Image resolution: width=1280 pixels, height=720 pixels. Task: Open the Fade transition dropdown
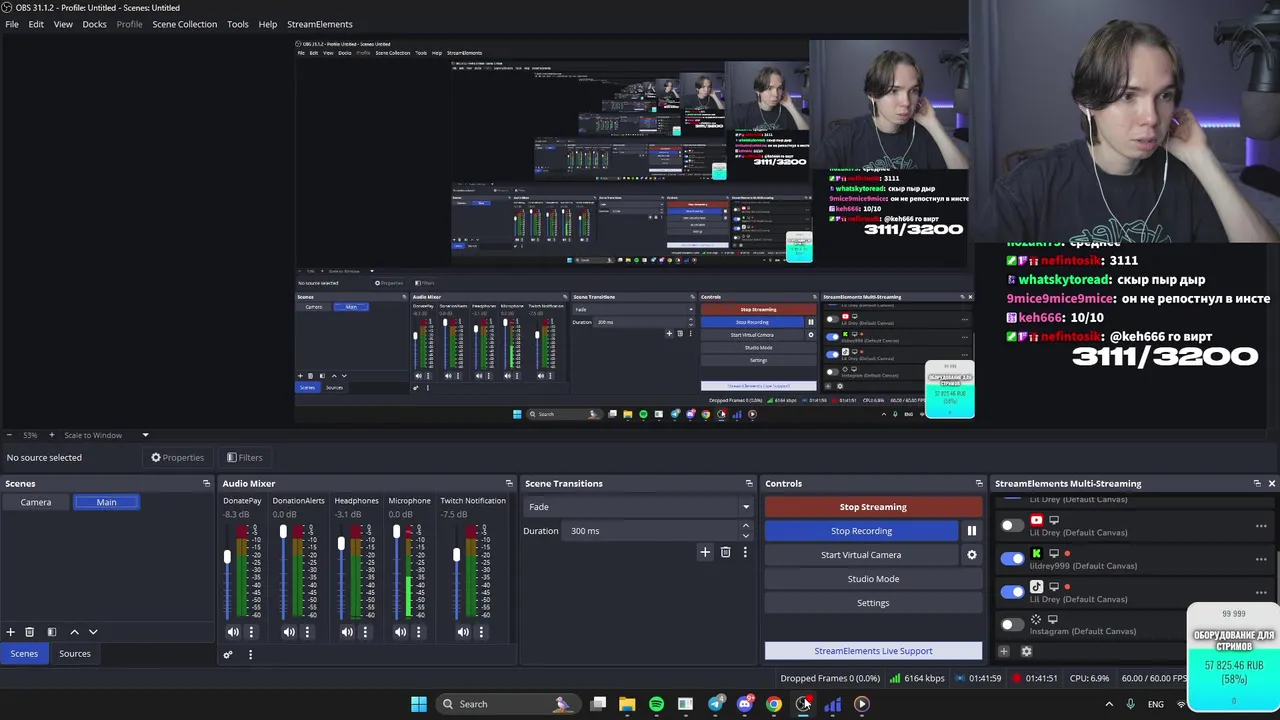click(x=638, y=507)
